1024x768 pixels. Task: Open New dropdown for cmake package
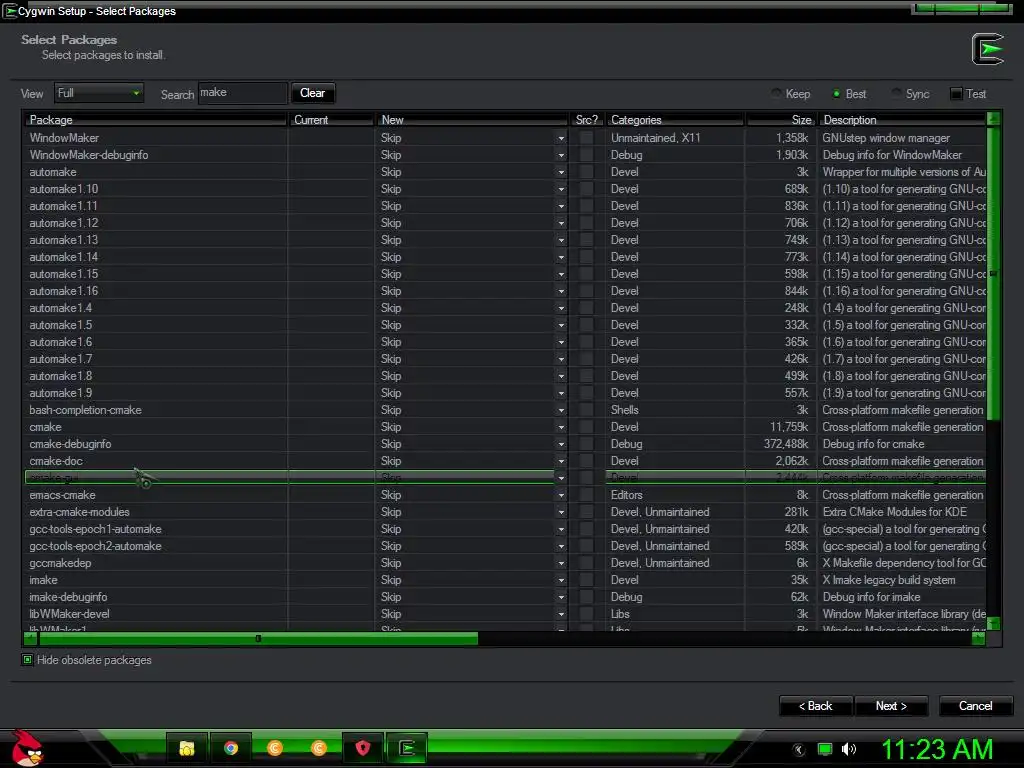(x=561, y=427)
